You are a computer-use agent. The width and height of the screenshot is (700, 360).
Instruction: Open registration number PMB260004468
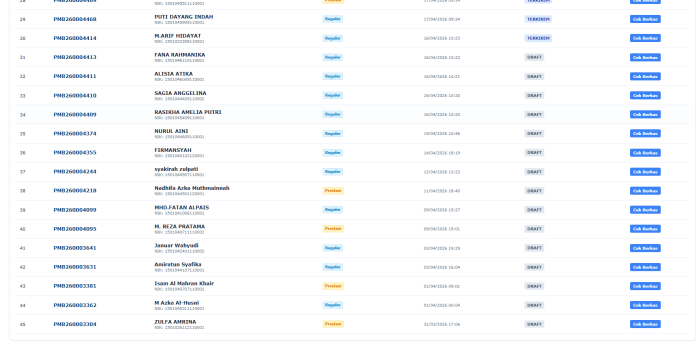pyautogui.click(x=75, y=19)
